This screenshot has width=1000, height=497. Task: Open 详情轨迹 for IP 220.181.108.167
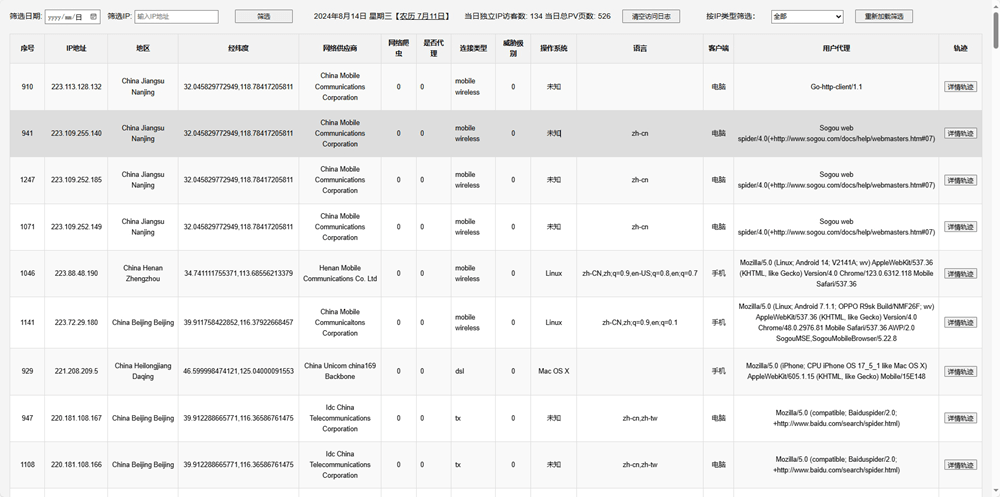click(960, 419)
